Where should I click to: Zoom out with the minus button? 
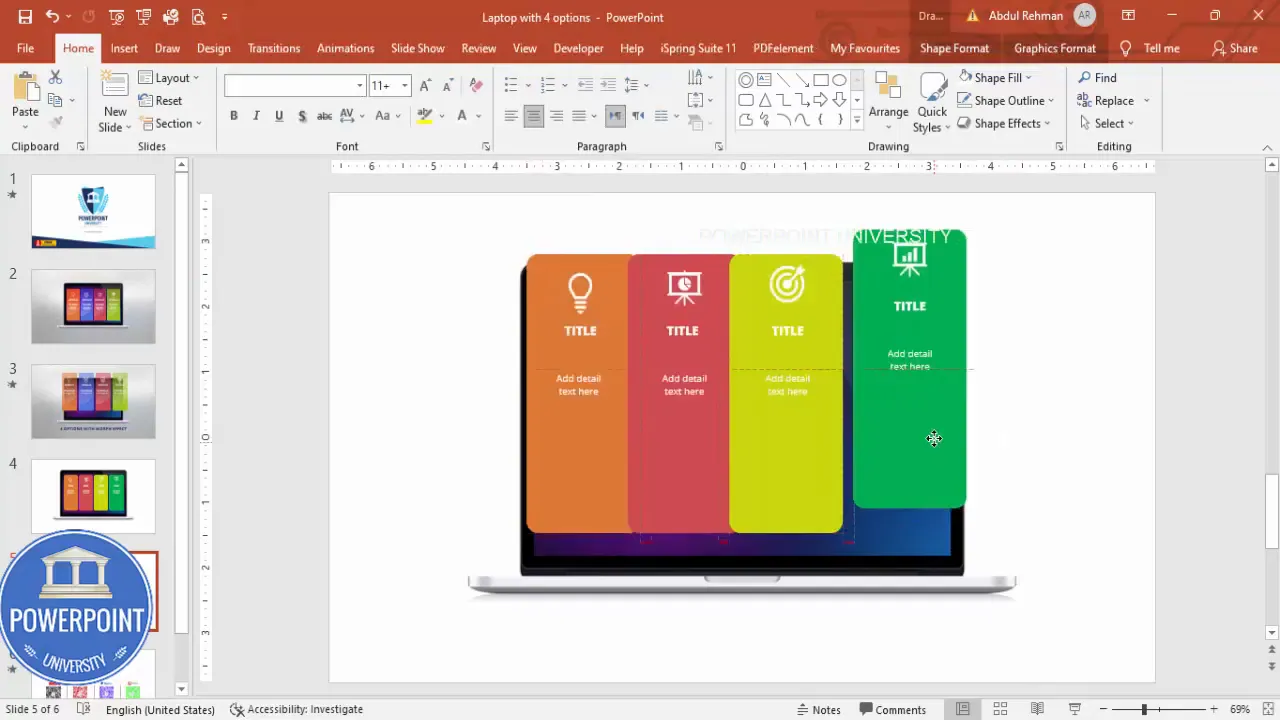[x=1103, y=709]
